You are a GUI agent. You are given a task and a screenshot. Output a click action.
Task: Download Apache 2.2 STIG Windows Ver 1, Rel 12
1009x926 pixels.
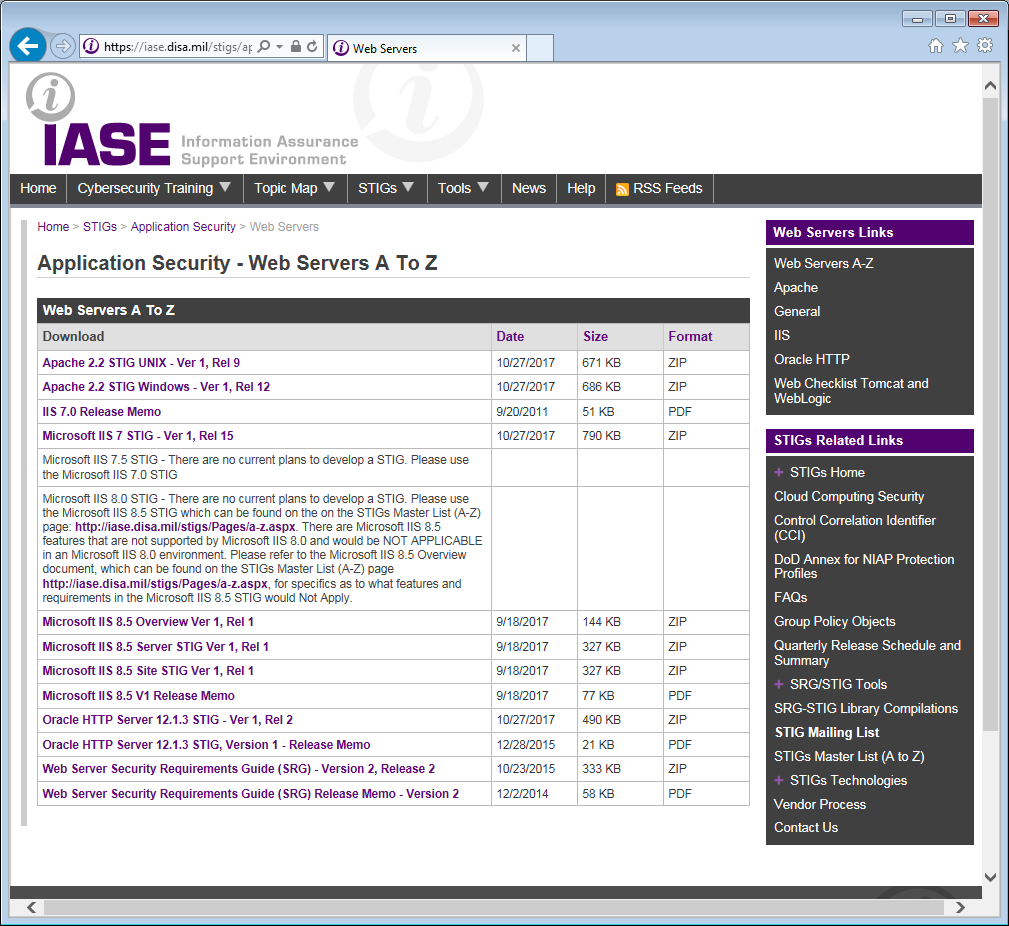pos(156,387)
